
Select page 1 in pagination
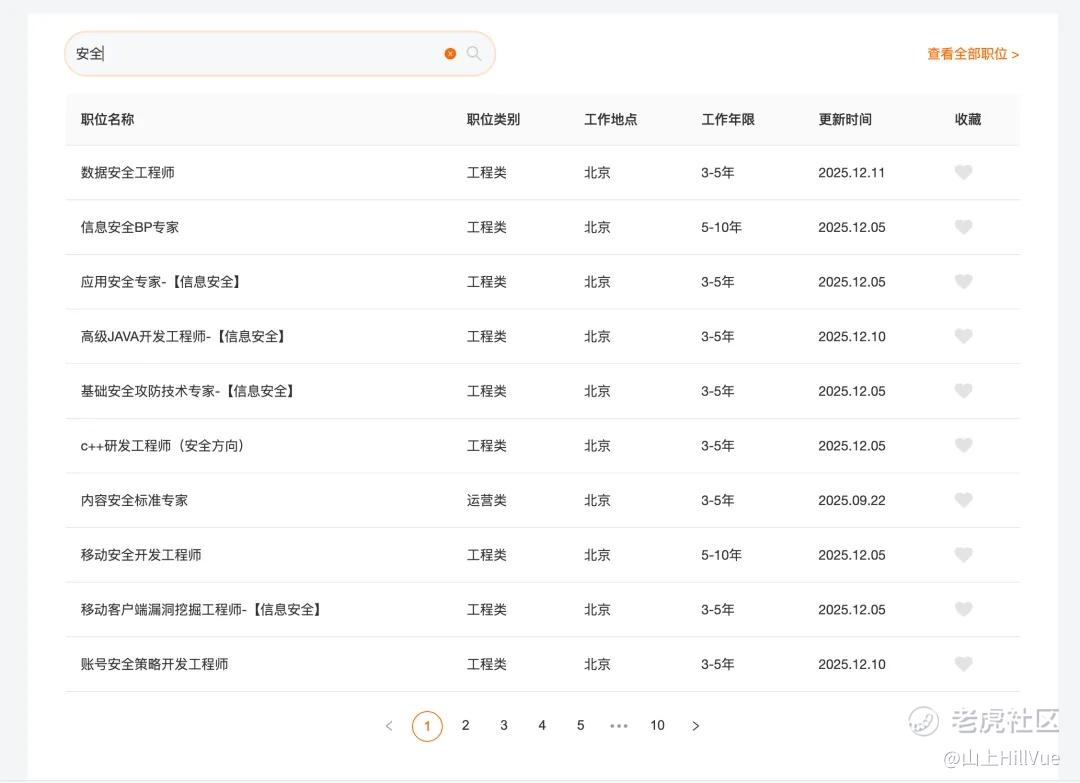point(427,726)
